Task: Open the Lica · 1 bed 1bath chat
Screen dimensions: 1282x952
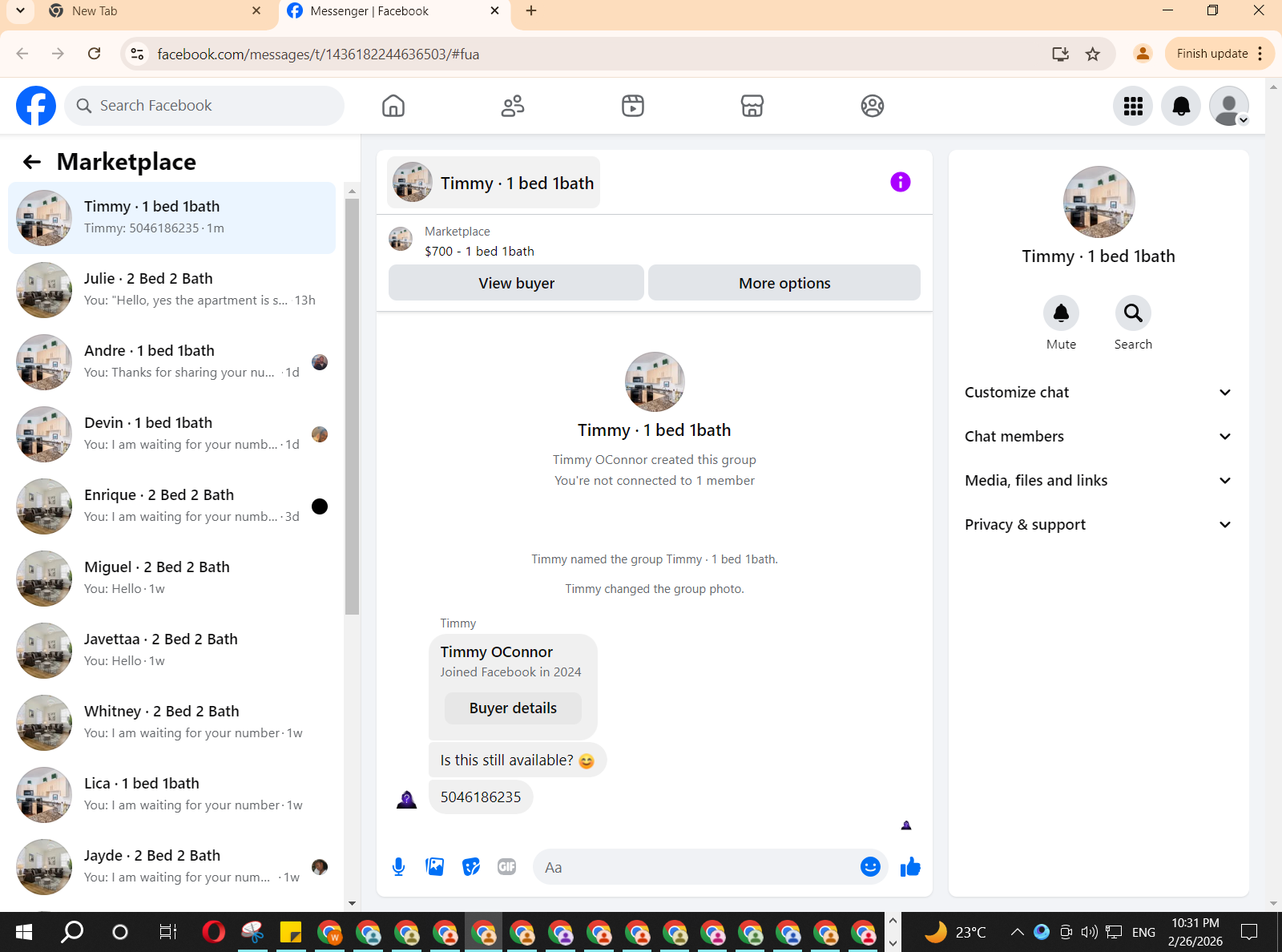Action: (171, 795)
